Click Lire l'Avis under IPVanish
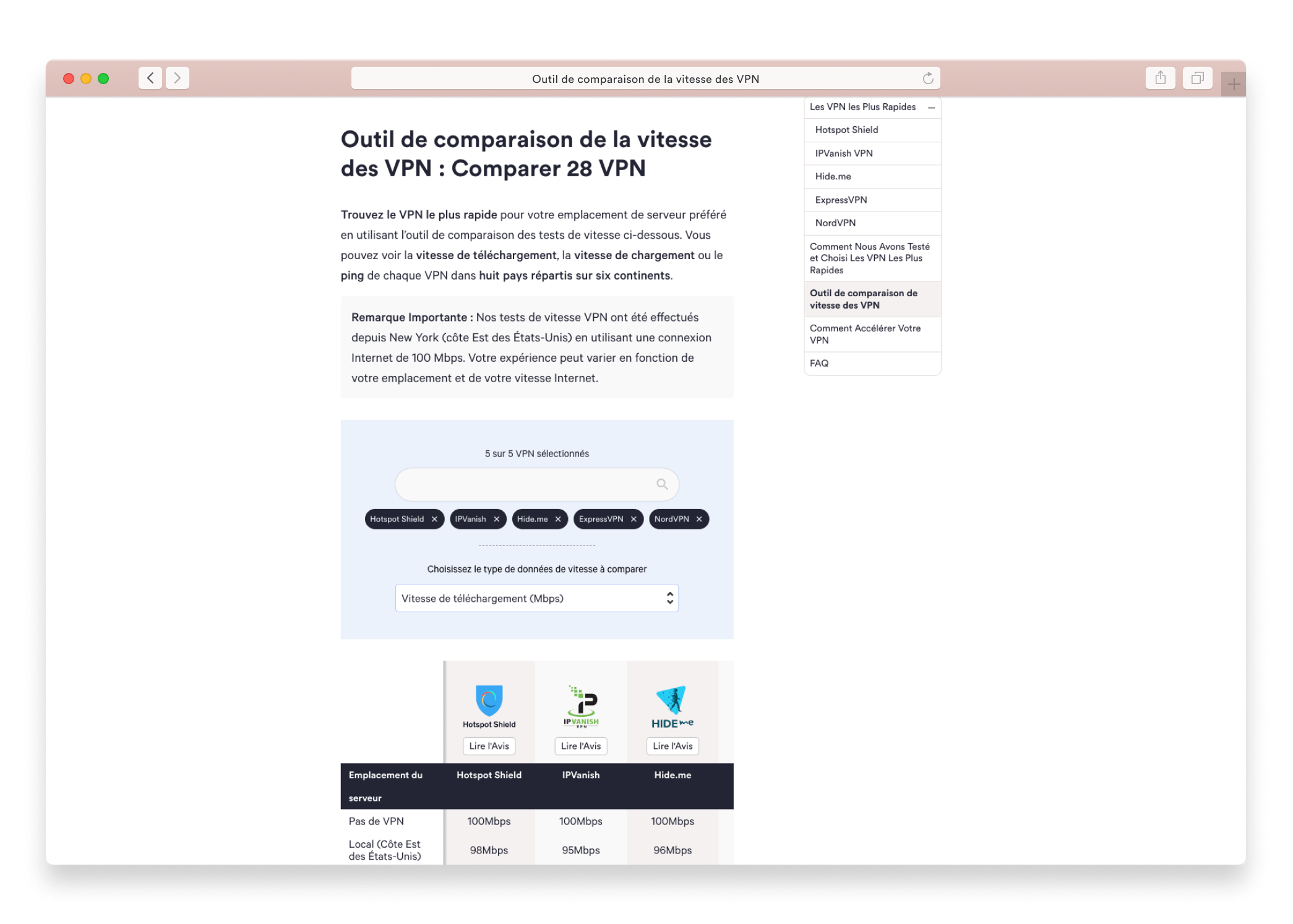Screen dimensions: 1293x924 tap(581, 746)
